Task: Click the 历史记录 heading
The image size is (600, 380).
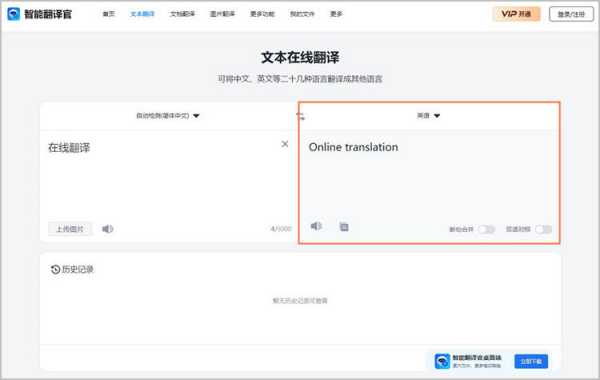Action: 78,269
